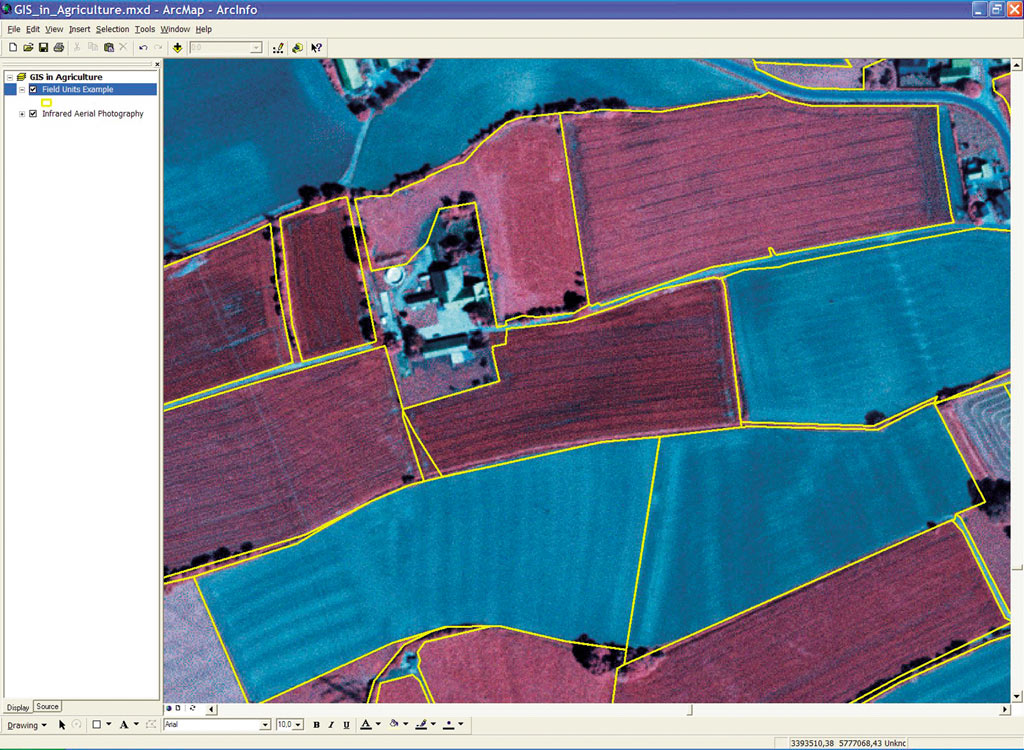
Task: Save the current map document
Action: (x=43, y=48)
